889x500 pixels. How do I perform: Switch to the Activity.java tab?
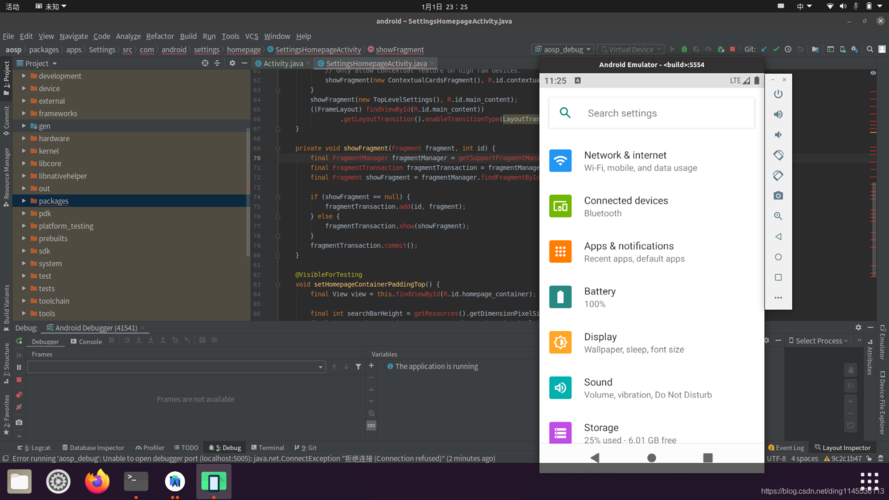pos(281,63)
